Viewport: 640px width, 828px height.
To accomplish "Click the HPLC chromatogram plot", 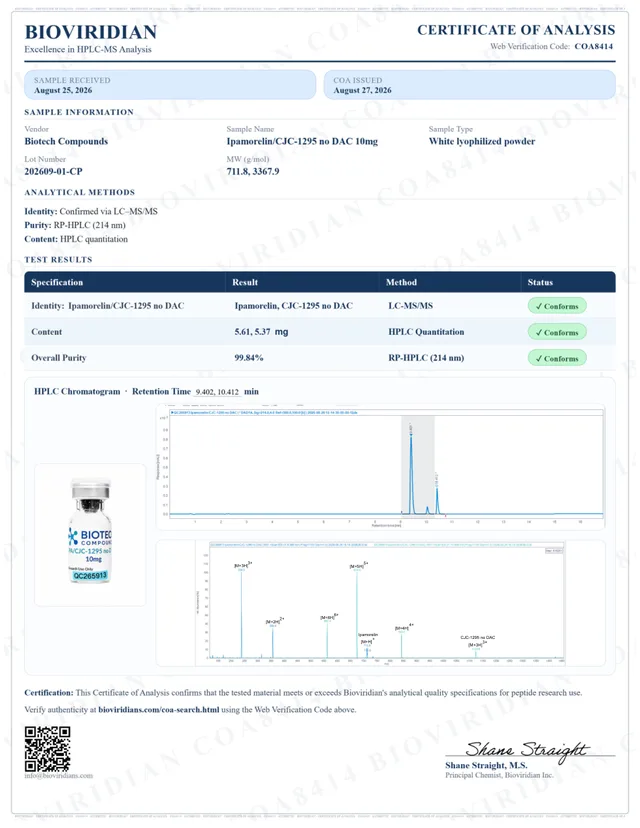I will click(x=380, y=467).
